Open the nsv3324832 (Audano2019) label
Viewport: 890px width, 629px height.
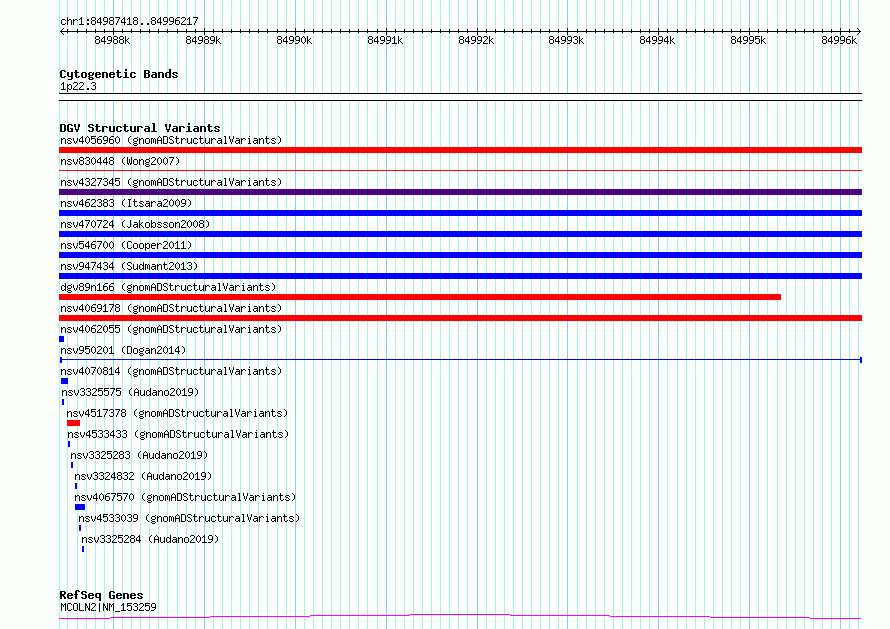tap(143, 476)
